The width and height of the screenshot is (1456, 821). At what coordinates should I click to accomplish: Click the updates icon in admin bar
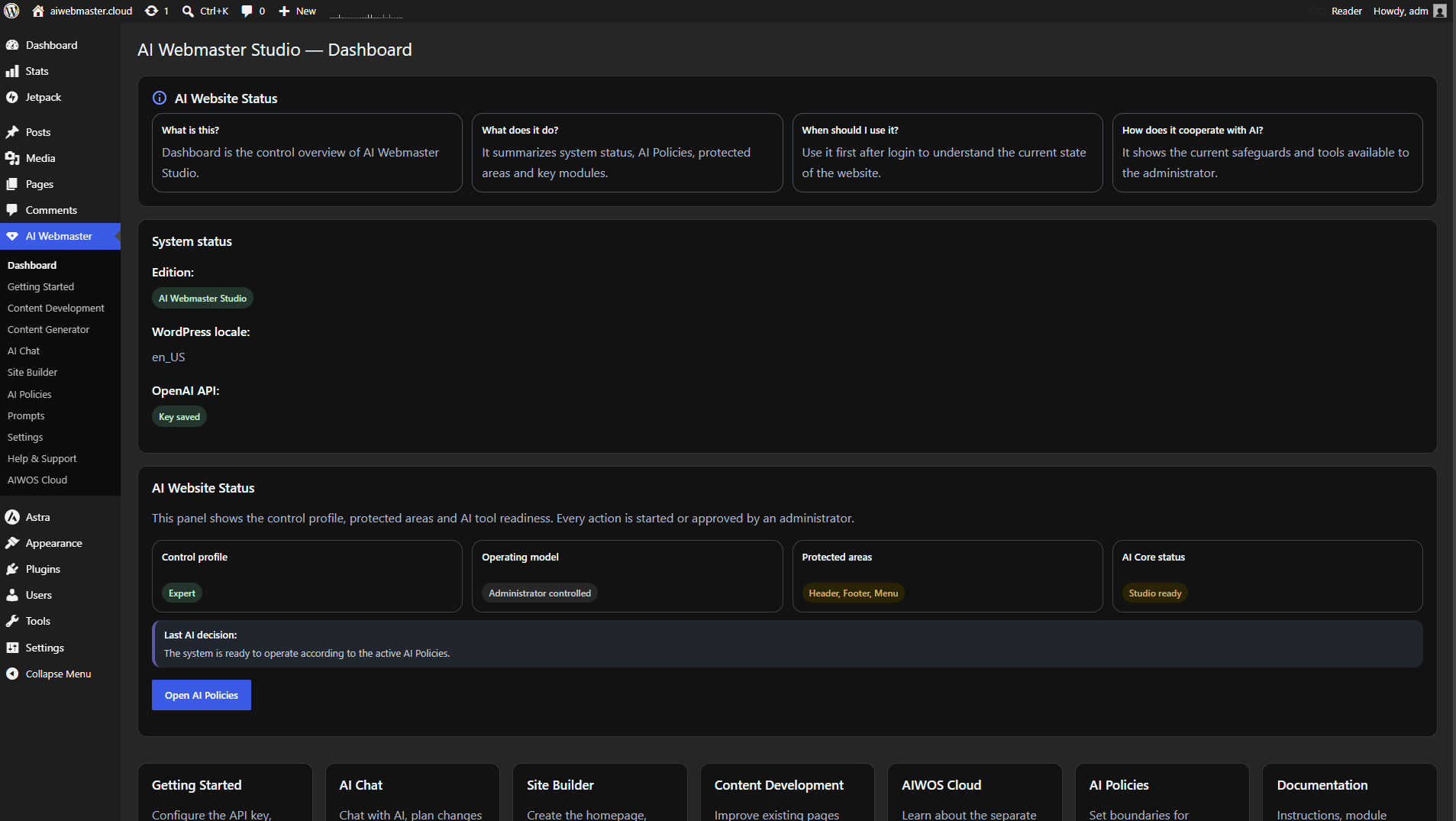pyautogui.click(x=151, y=11)
